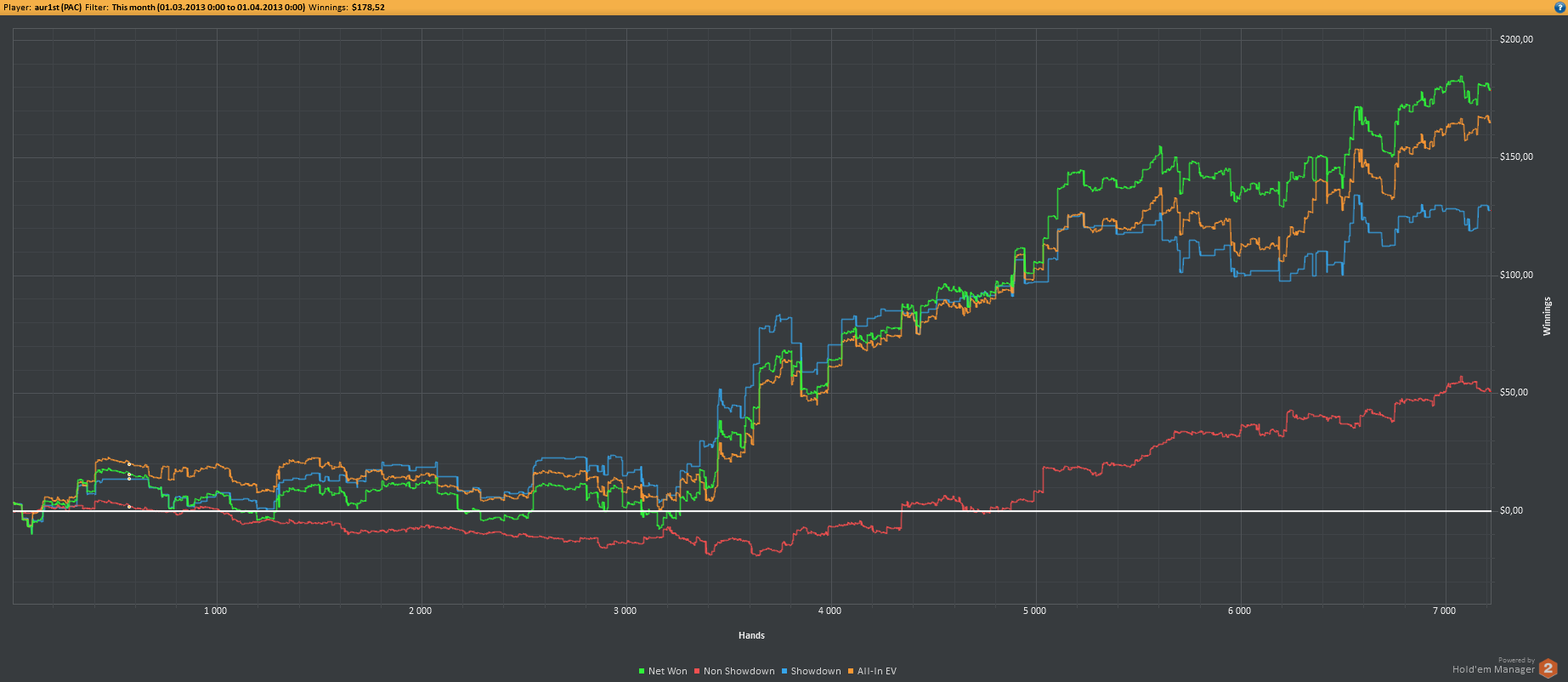Toggle the All-In EV series label

click(876, 671)
